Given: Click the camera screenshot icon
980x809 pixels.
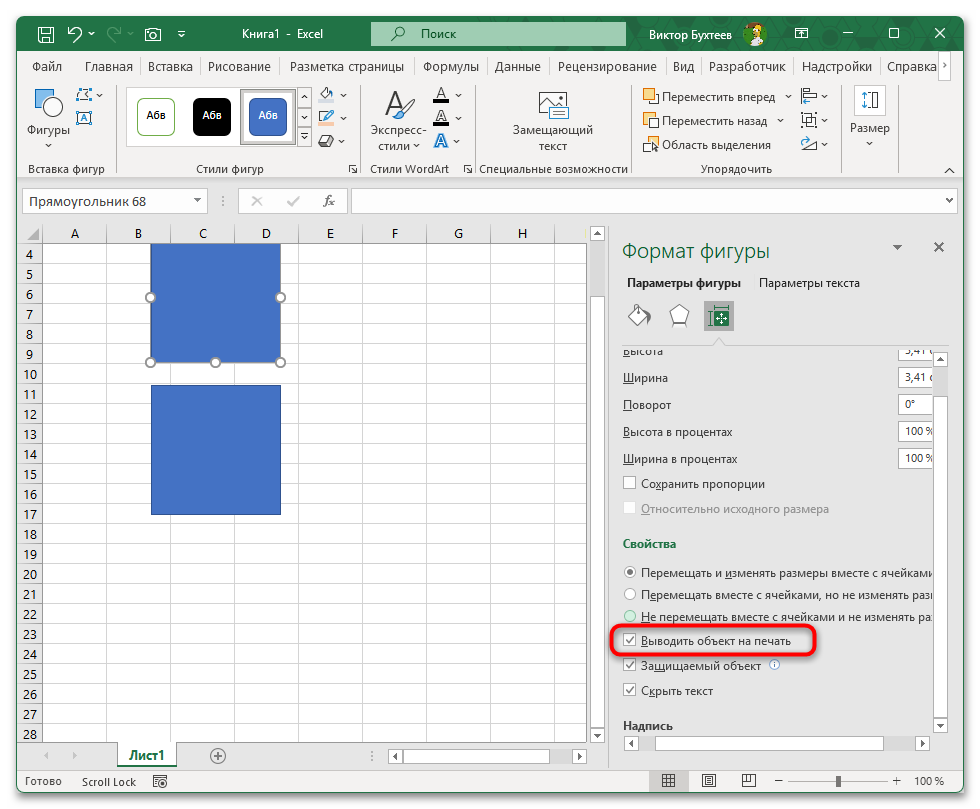Looking at the screenshot, I should tap(153, 34).
